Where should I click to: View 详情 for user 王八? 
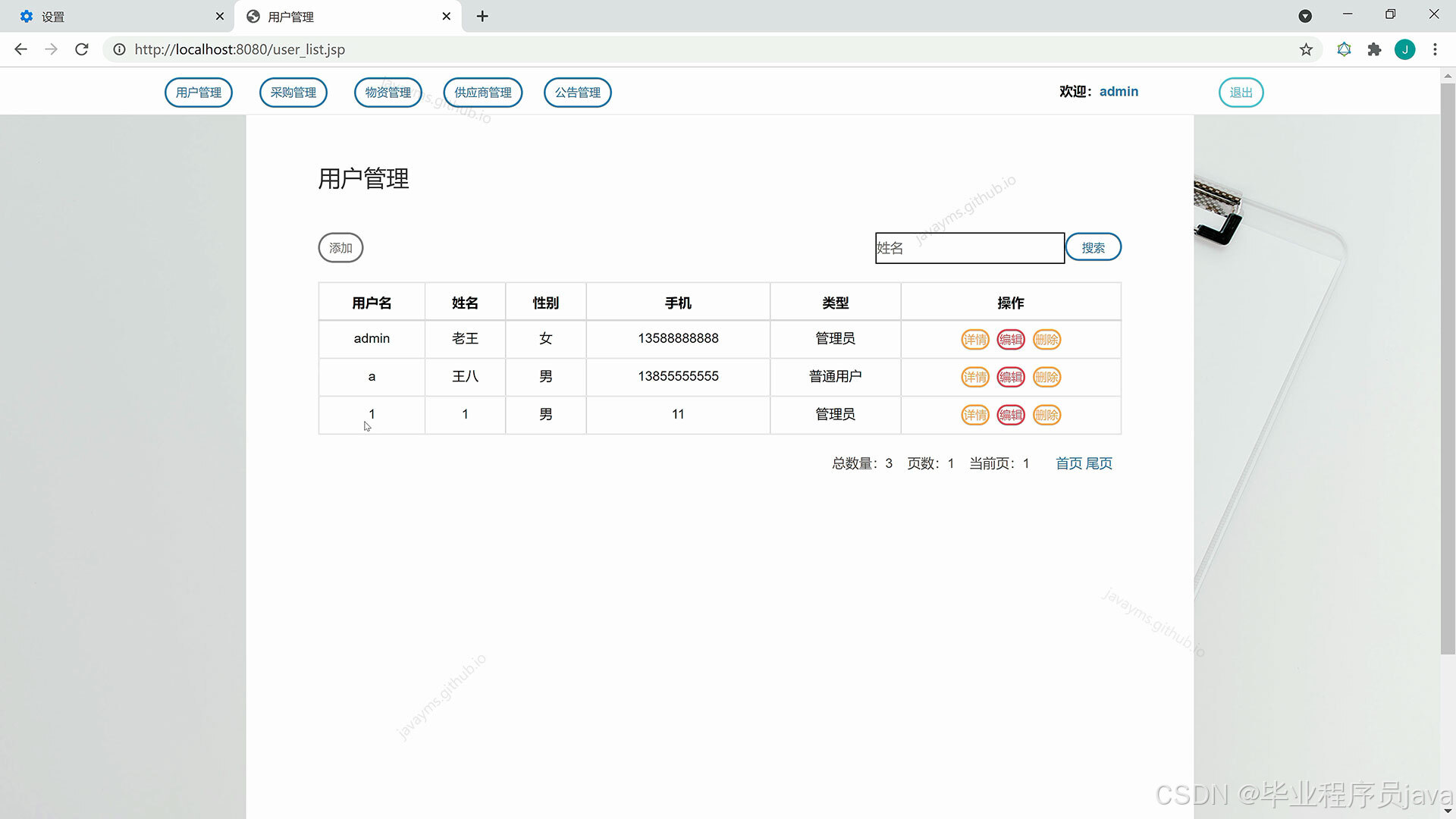click(x=975, y=377)
